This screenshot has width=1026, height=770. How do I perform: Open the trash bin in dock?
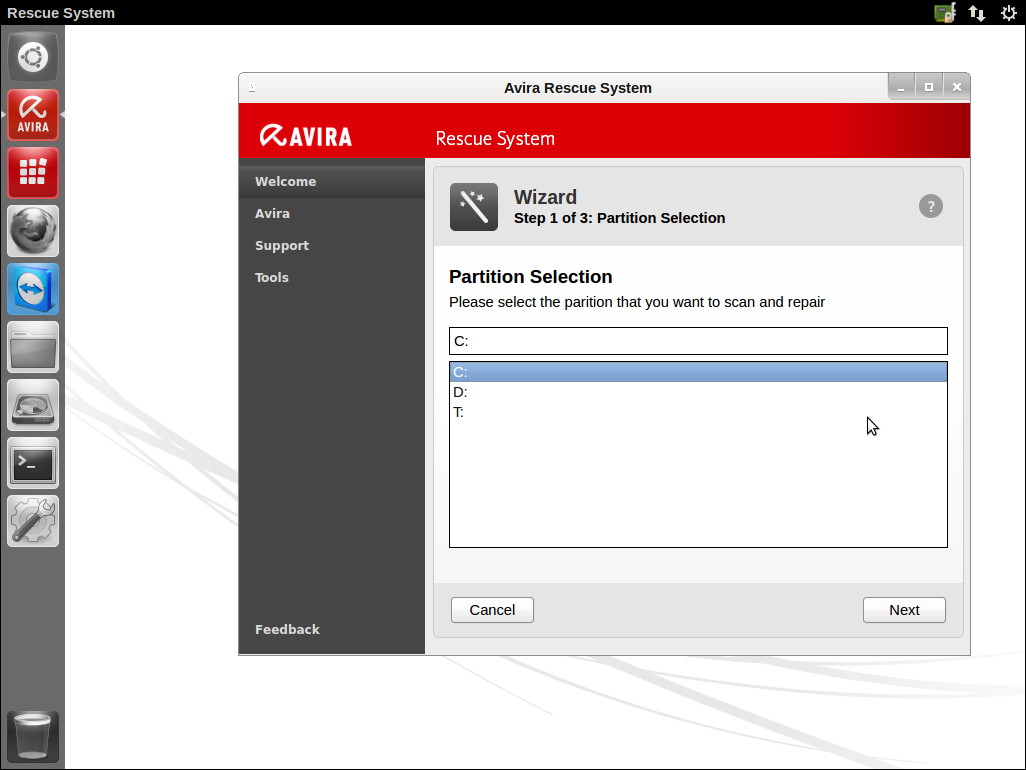33,737
